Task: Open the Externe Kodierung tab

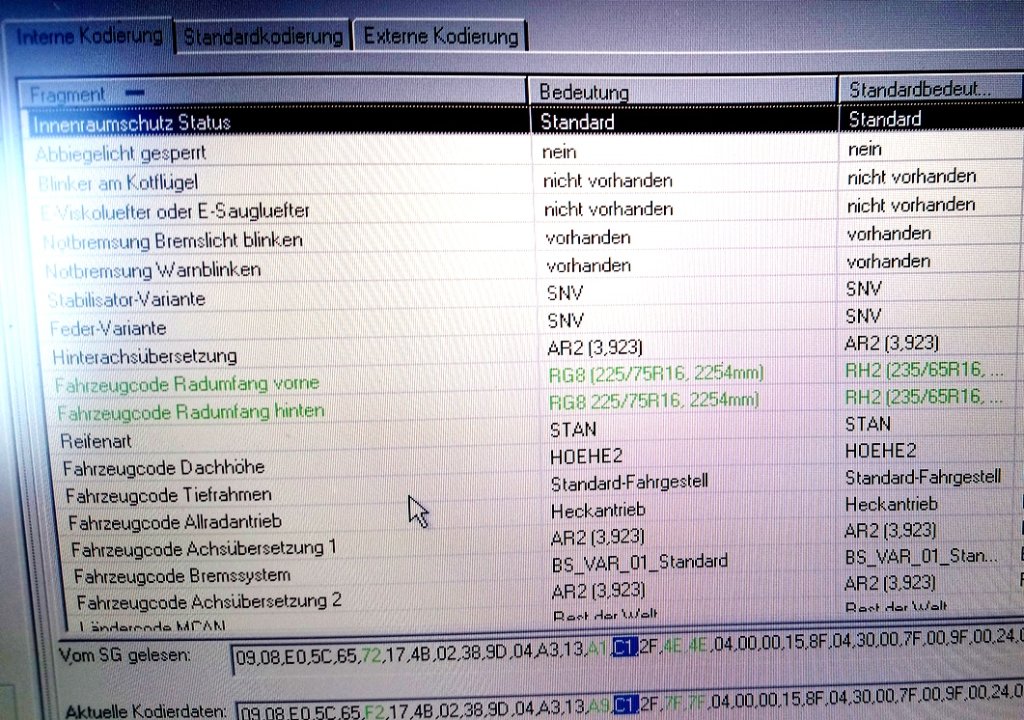Action: click(440, 37)
